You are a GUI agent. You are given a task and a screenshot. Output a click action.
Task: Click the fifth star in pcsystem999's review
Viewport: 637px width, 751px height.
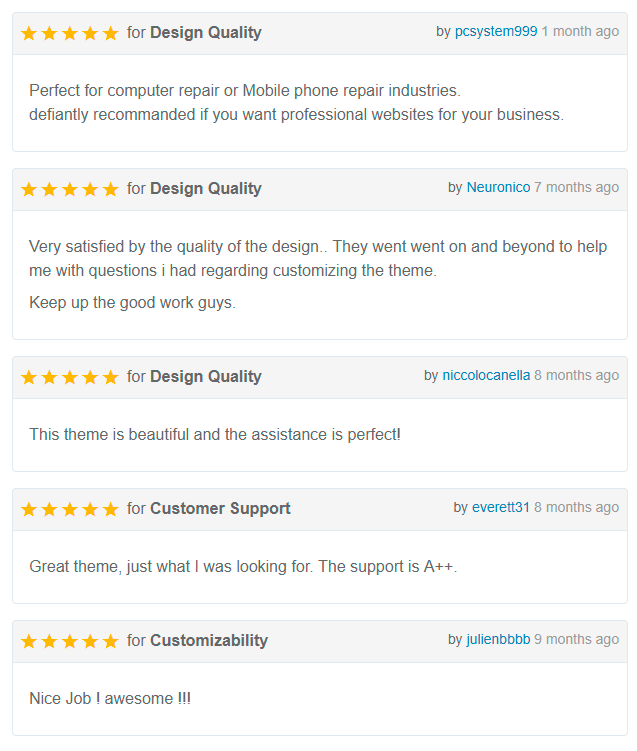click(110, 33)
